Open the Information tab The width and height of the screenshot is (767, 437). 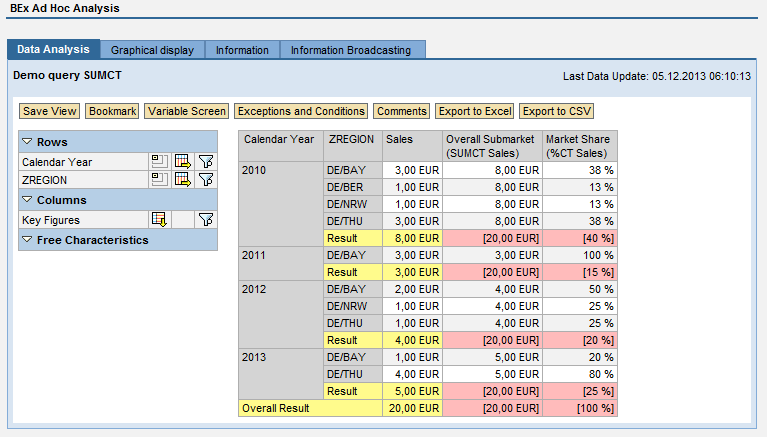point(242,50)
